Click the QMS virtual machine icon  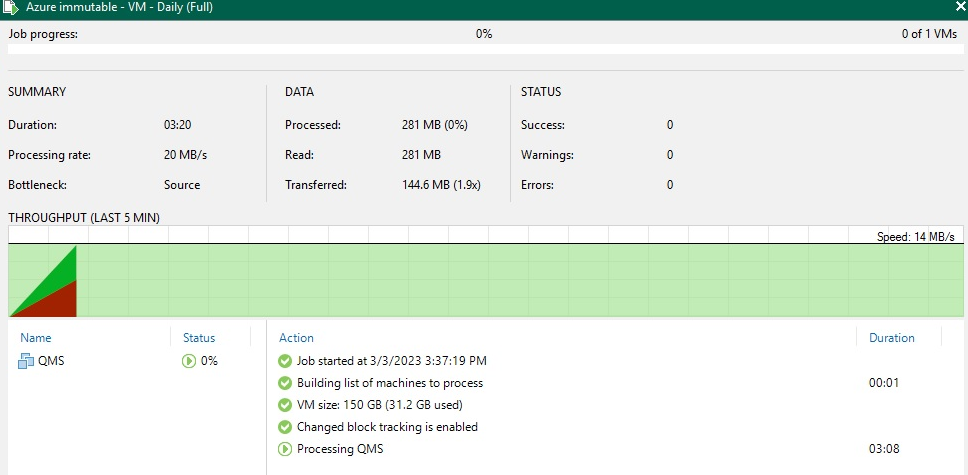click(x=26, y=361)
